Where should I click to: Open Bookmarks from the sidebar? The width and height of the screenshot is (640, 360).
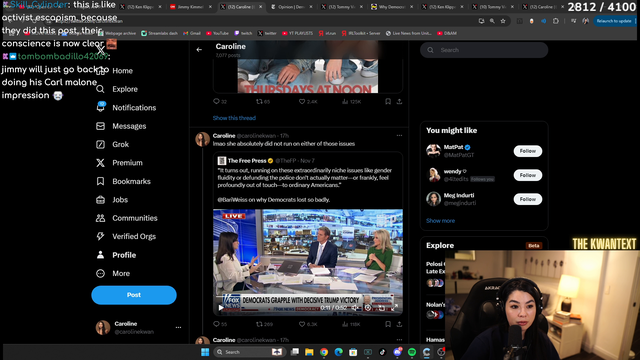pyautogui.click(x=100, y=181)
